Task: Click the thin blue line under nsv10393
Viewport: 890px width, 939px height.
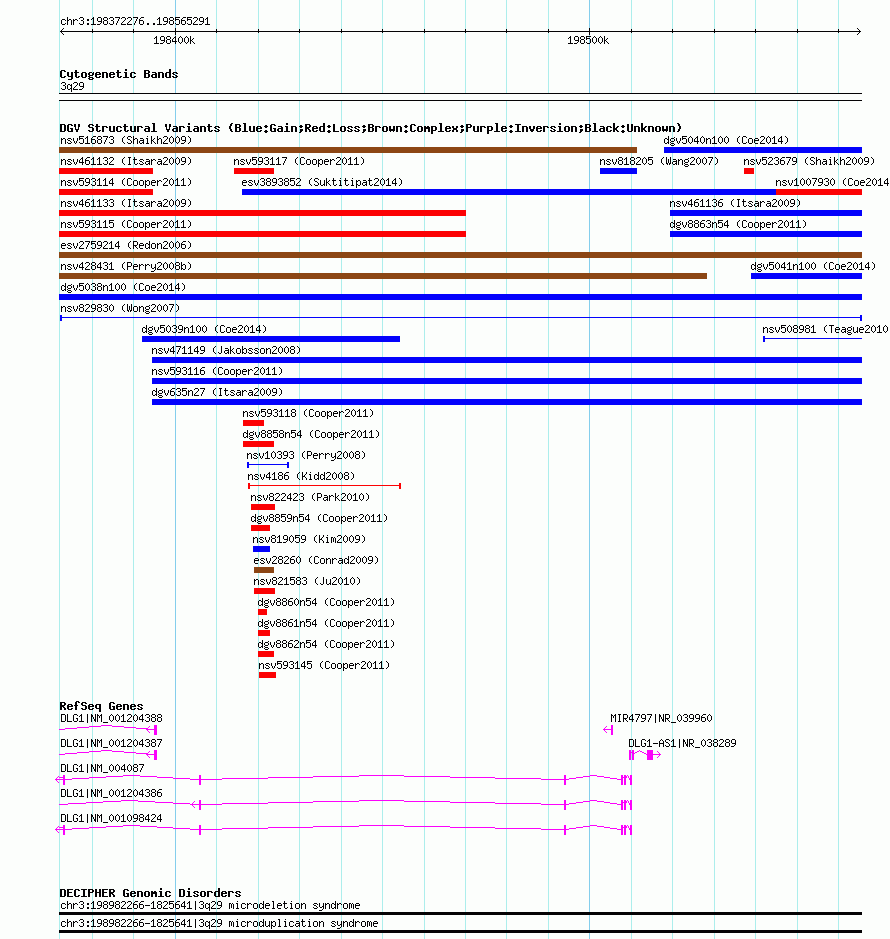Action: (268, 465)
